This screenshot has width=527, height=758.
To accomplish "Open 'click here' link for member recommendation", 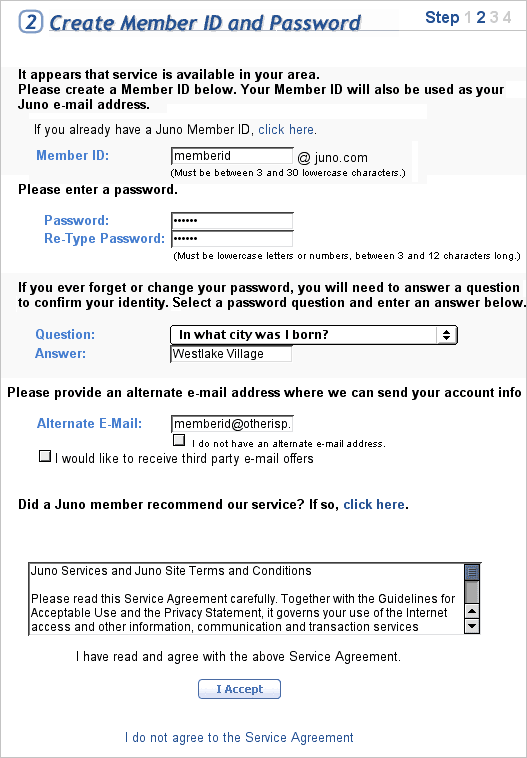I will click(374, 505).
